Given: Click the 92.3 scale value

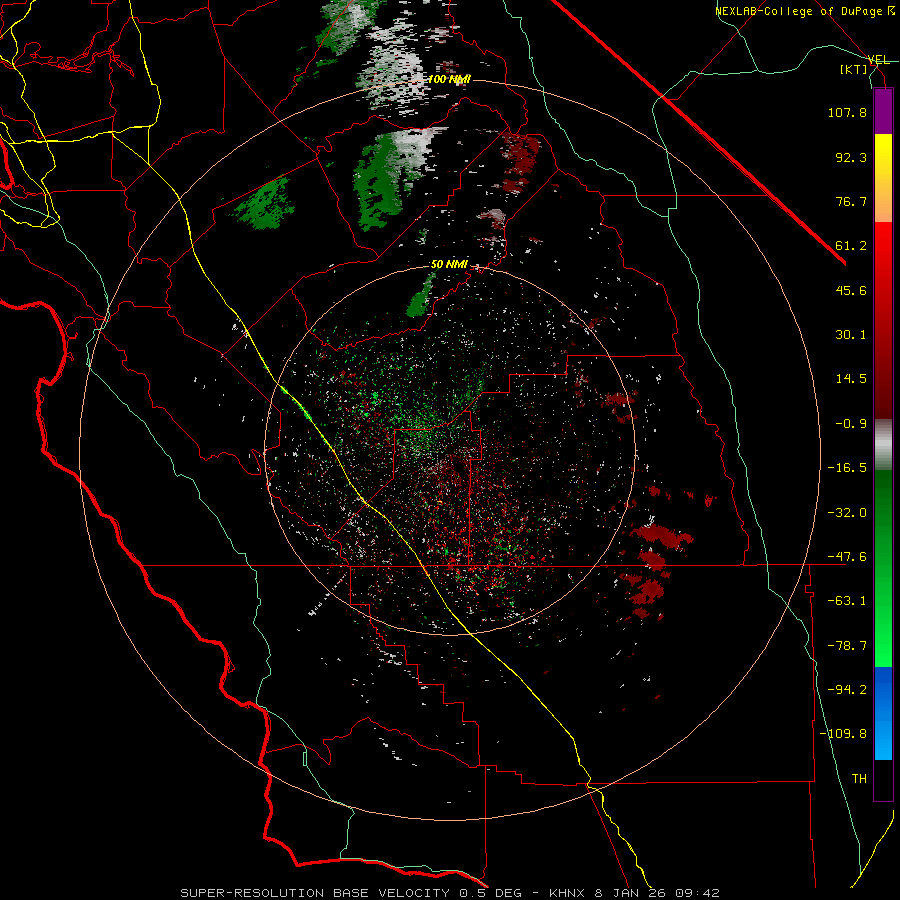Looking at the screenshot, I should coord(851,157).
